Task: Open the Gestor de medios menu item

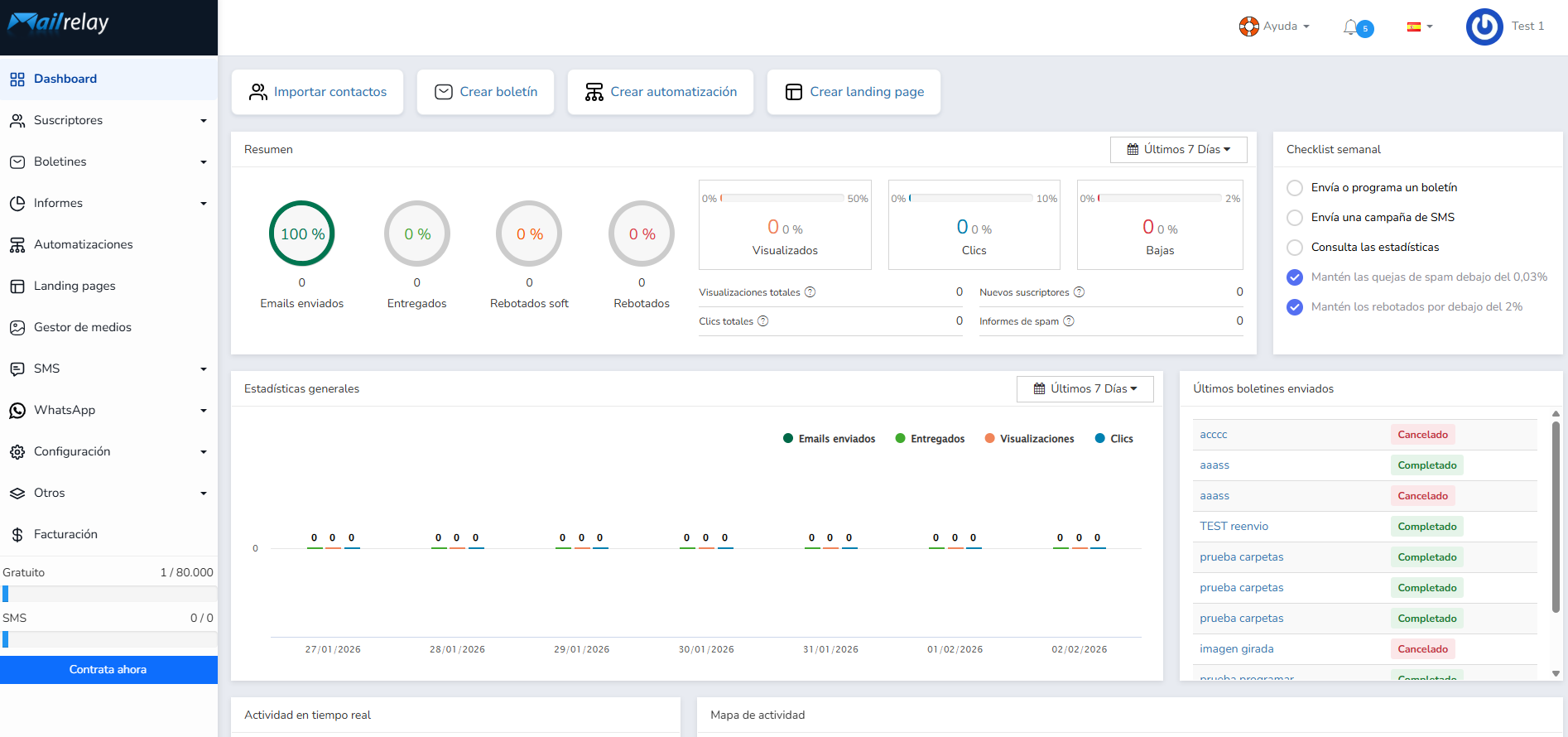Action: (108, 328)
